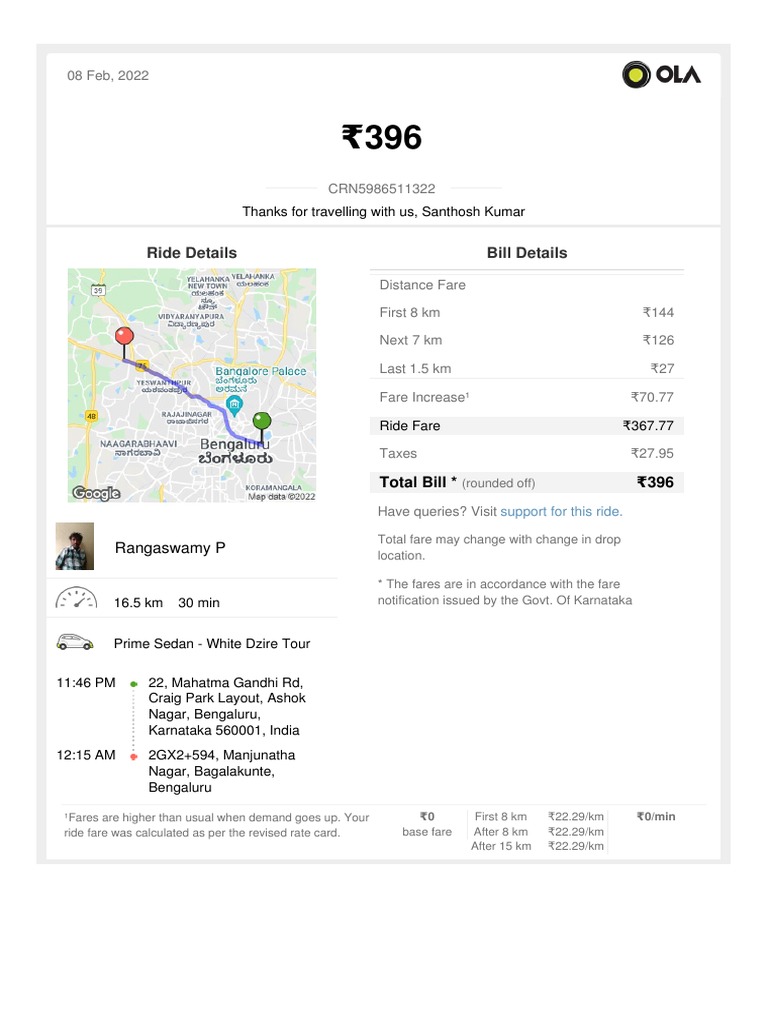Click the green pickup pin on the map
This screenshot has width=768, height=1024.
(x=261, y=422)
